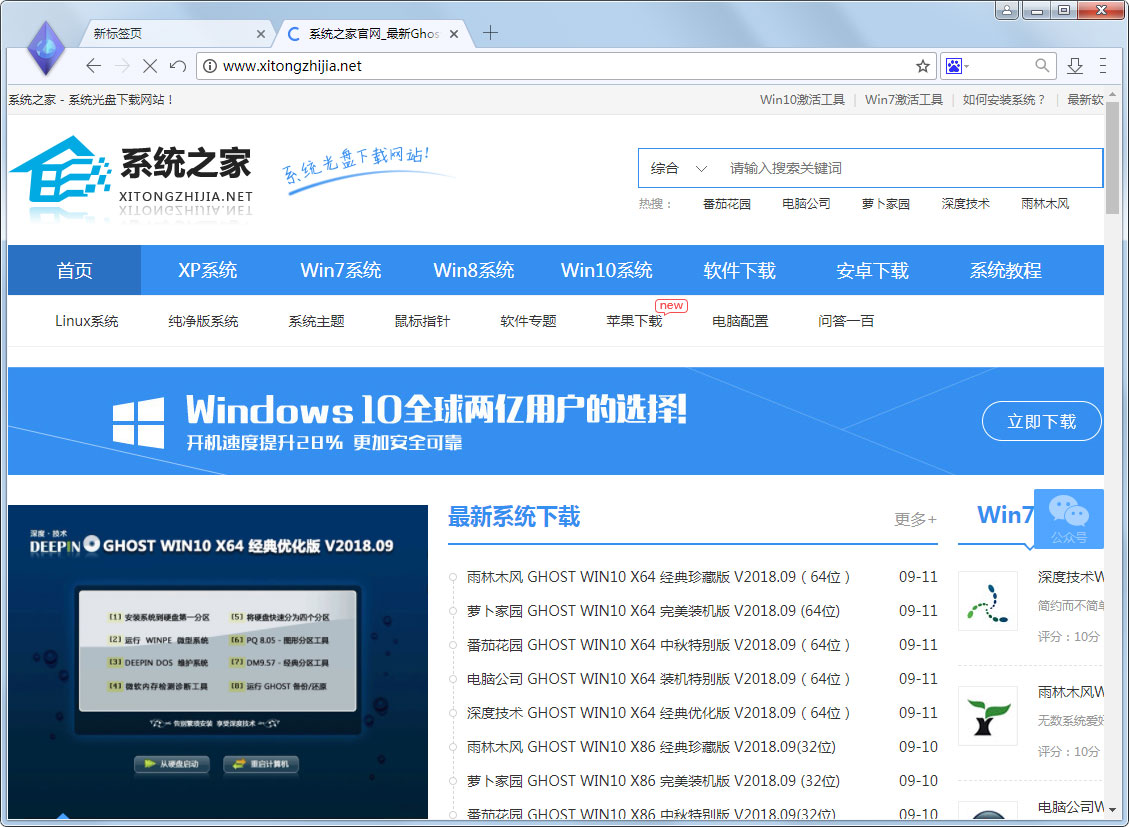Open 深度技术 GHOST WIN10 X64 经典优化版 link

click(x=658, y=713)
